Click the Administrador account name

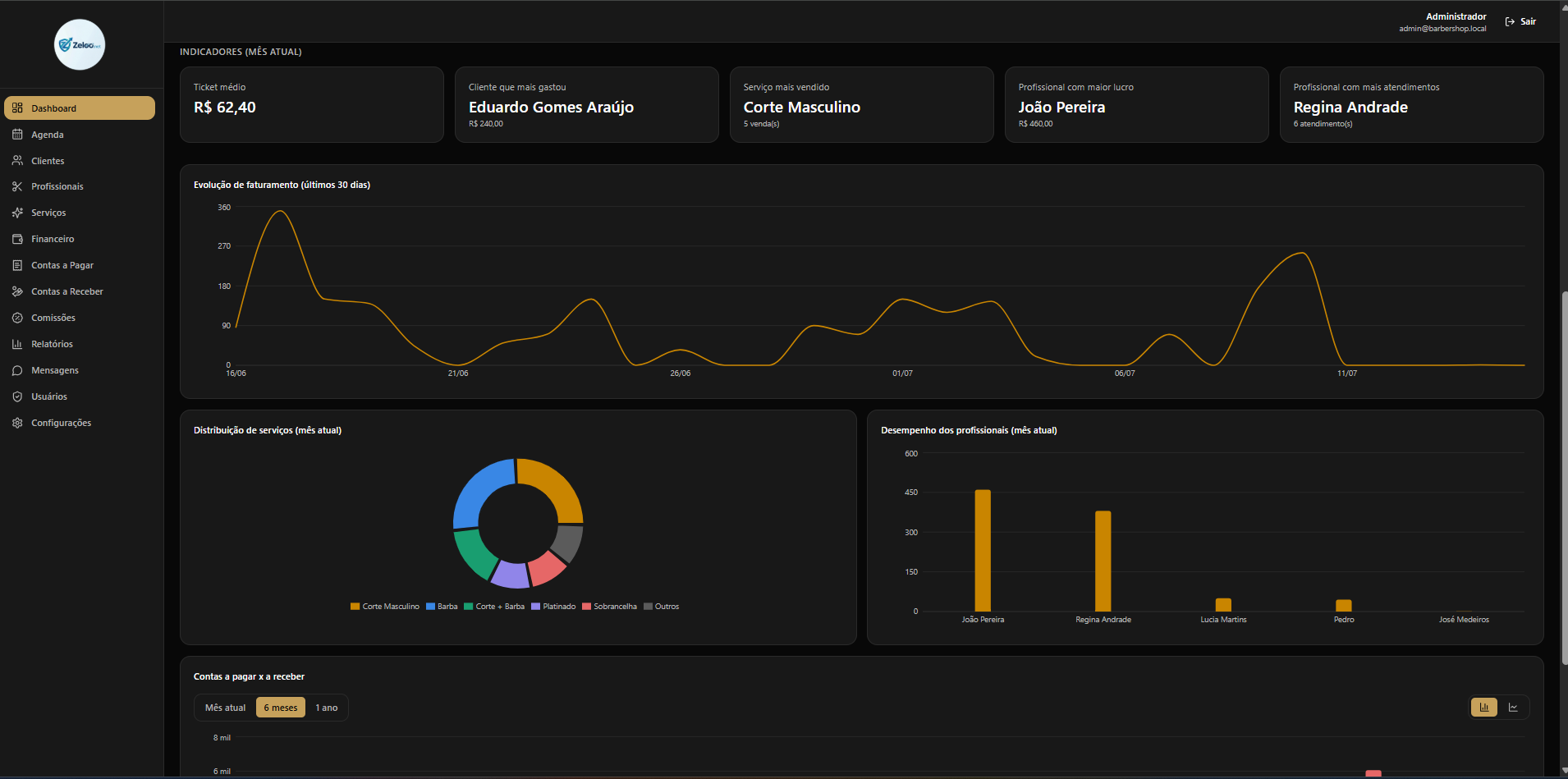[x=1456, y=16]
